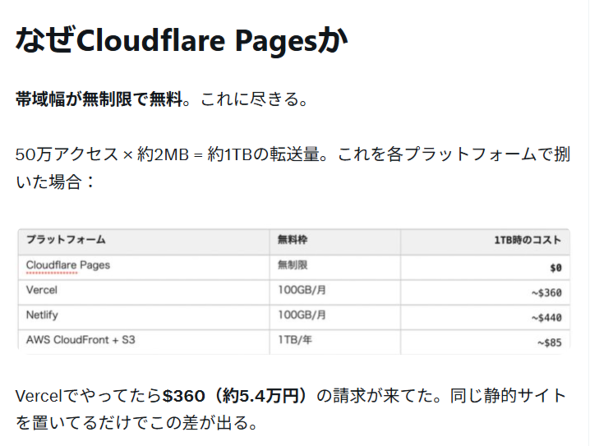The image size is (590, 446).
Task: Click the heading なぜCloudflare Pagesか
Action: [181, 40]
